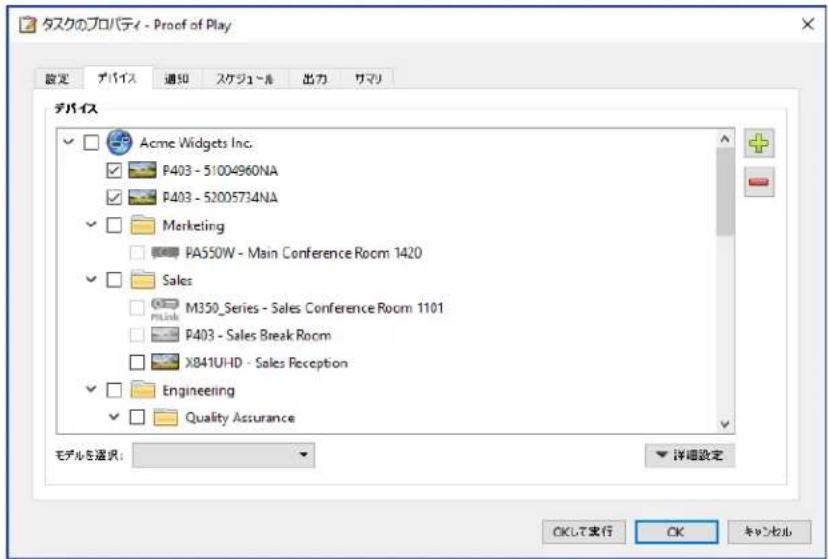
Task: Click the OKして実行 button
Action: (x=584, y=532)
